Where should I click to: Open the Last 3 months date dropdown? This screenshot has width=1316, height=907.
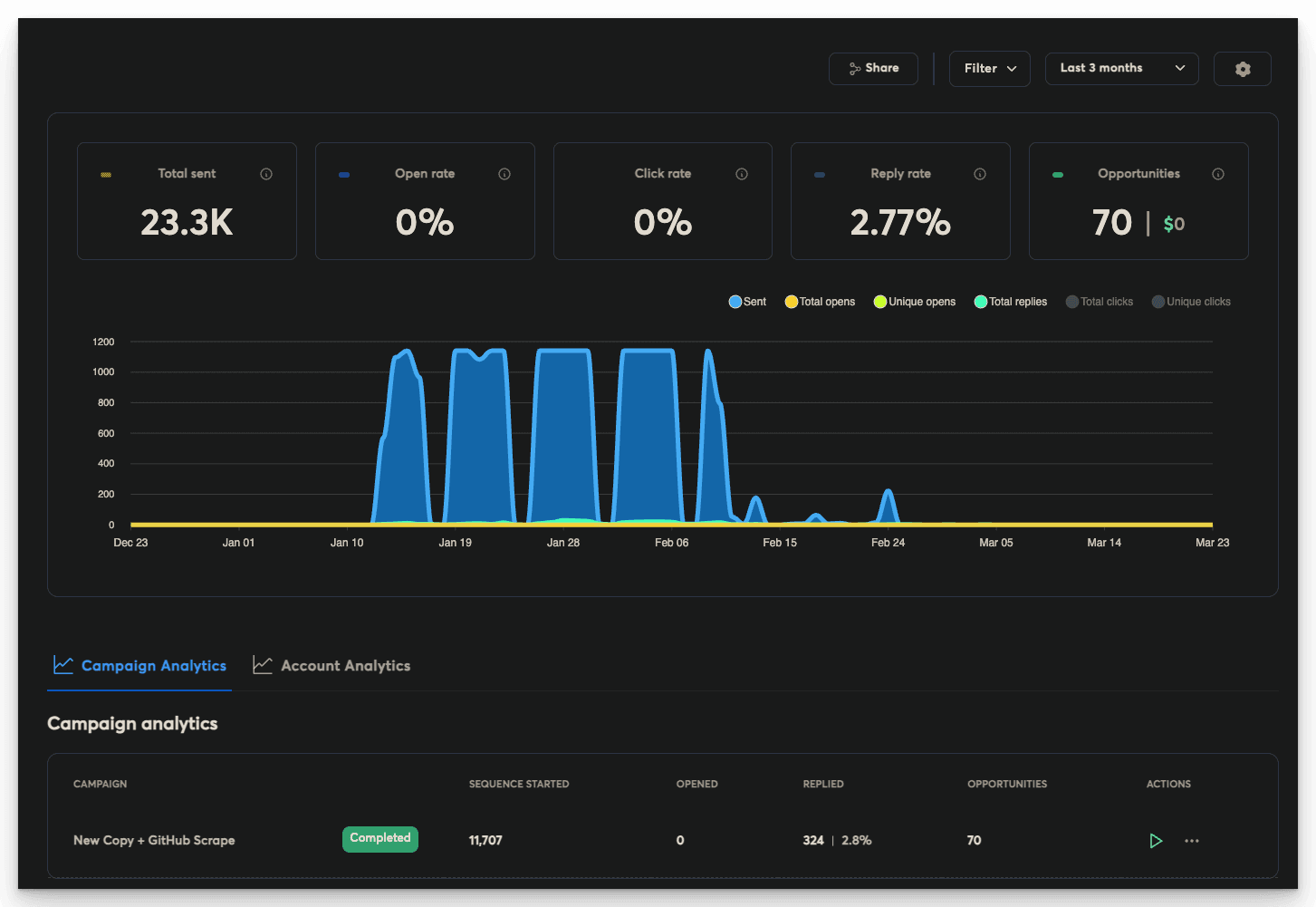tap(1121, 68)
